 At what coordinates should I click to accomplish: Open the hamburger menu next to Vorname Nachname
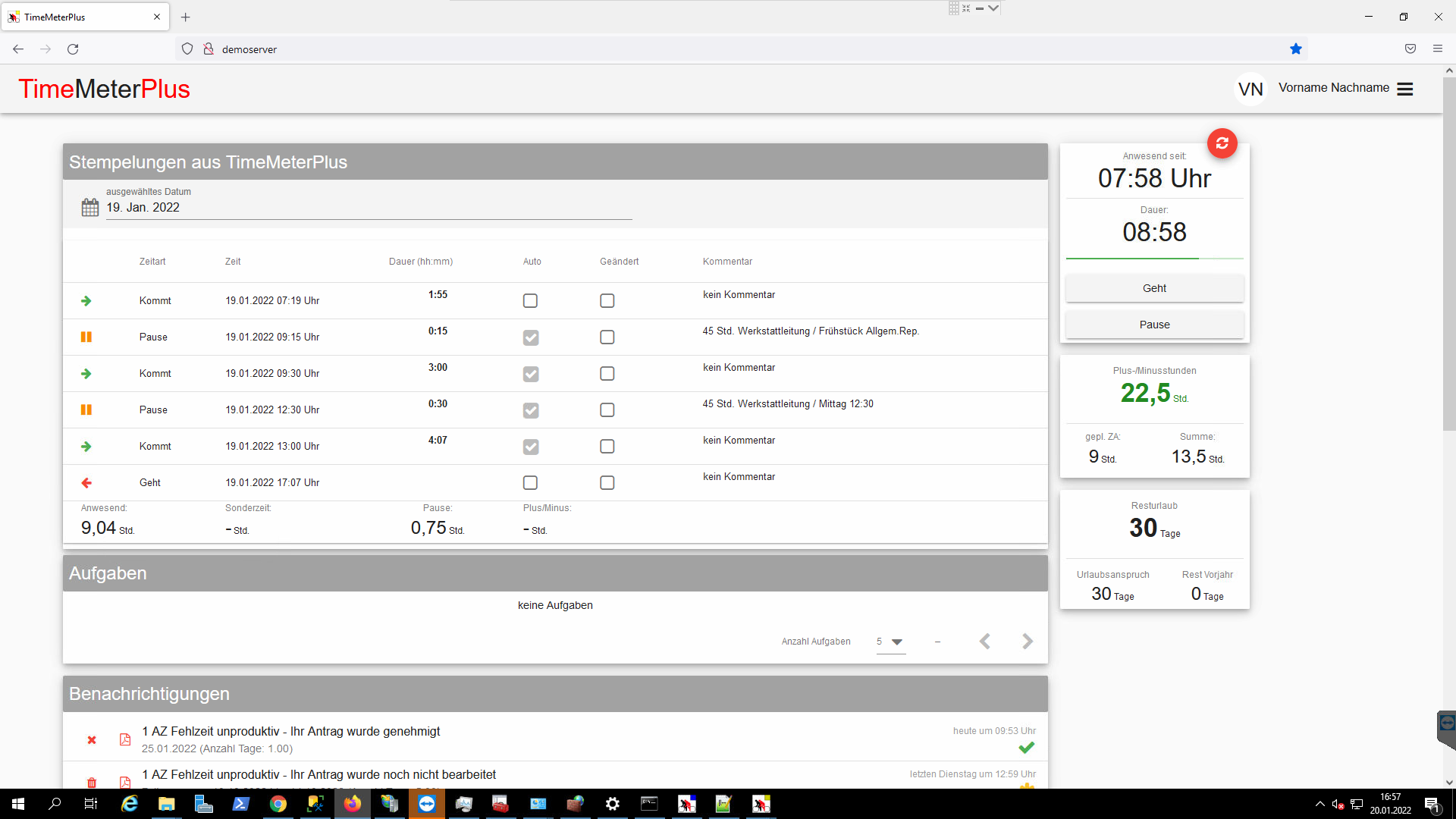1404,89
